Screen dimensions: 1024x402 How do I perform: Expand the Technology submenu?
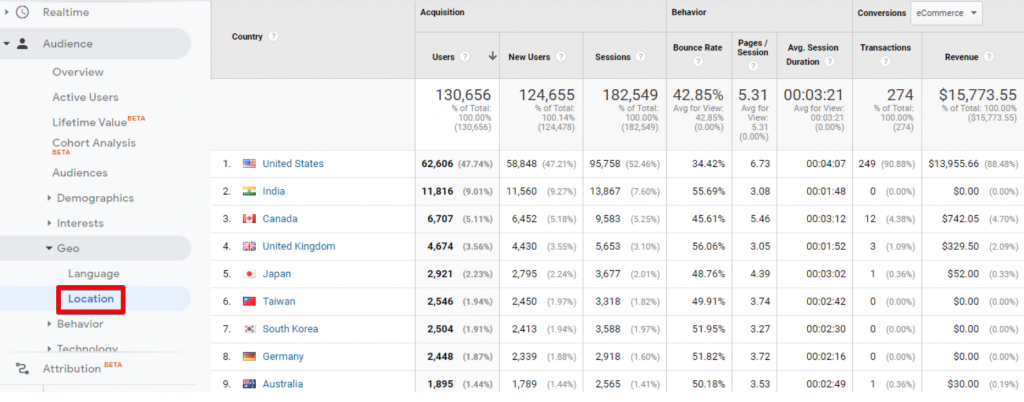click(49, 348)
